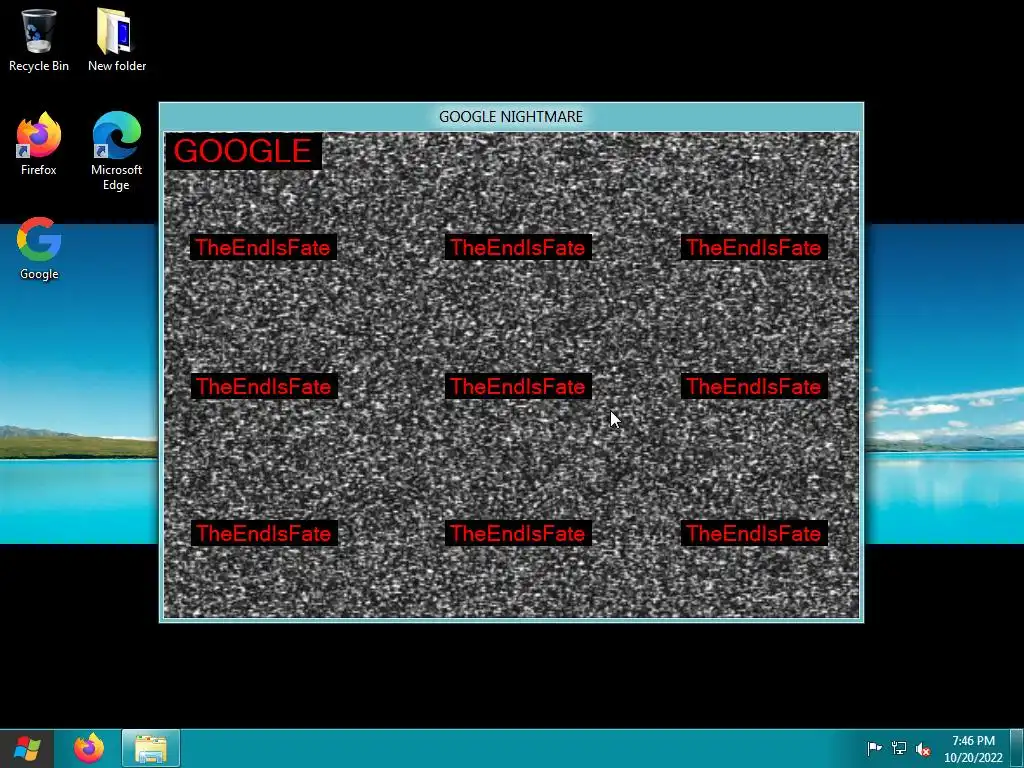This screenshot has width=1024, height=768.
Task: Click the GOOGLE NIGHTMARE window title bar
Action: [511, 117]
